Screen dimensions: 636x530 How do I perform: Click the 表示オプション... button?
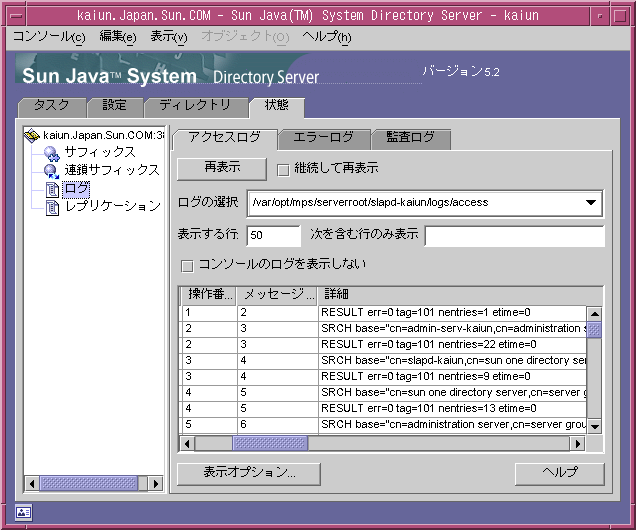click(x=249, y=474)
